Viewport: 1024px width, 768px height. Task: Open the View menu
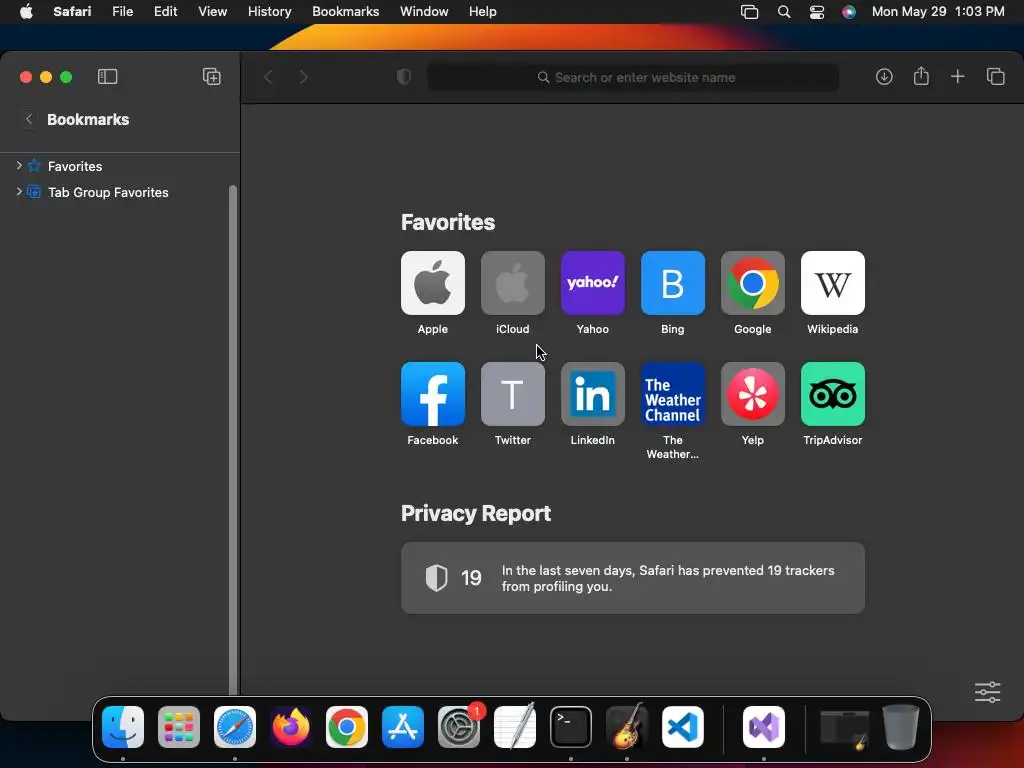click(212, 12)
